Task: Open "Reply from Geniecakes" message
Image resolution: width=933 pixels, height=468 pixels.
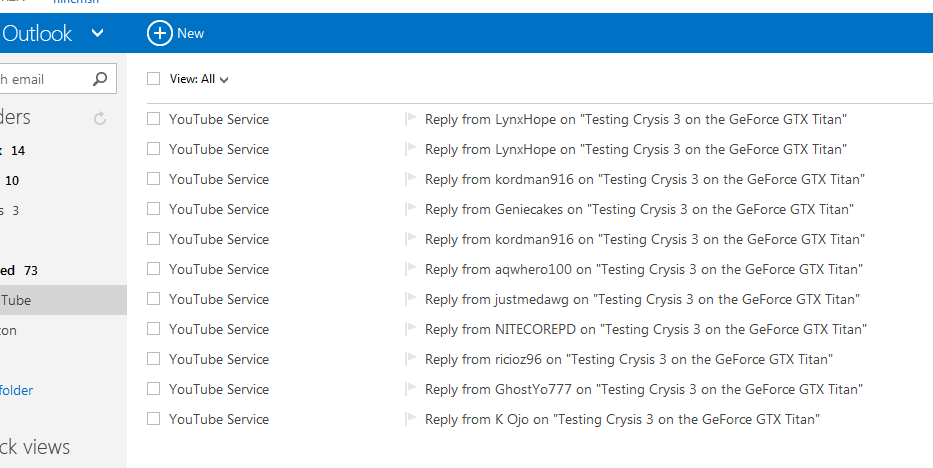Action: tap(639, 209)
